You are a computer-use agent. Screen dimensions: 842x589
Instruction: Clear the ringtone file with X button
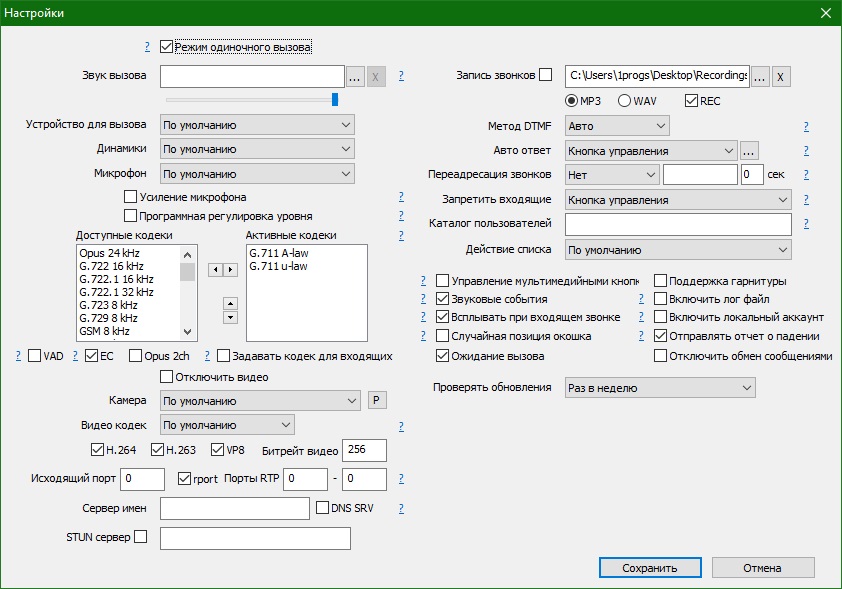coord(376,77)
